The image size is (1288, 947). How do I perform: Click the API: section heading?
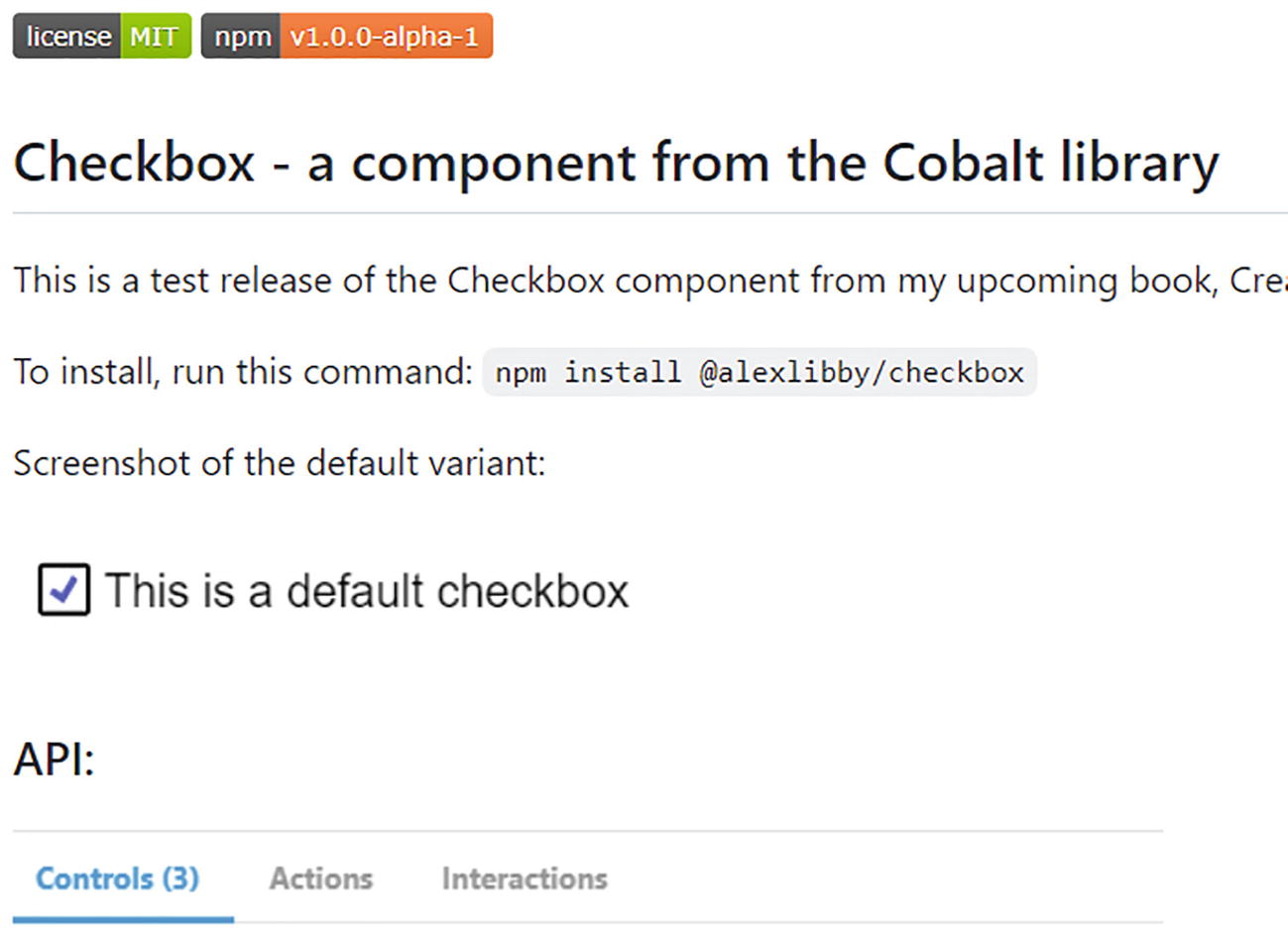[54, 760]
